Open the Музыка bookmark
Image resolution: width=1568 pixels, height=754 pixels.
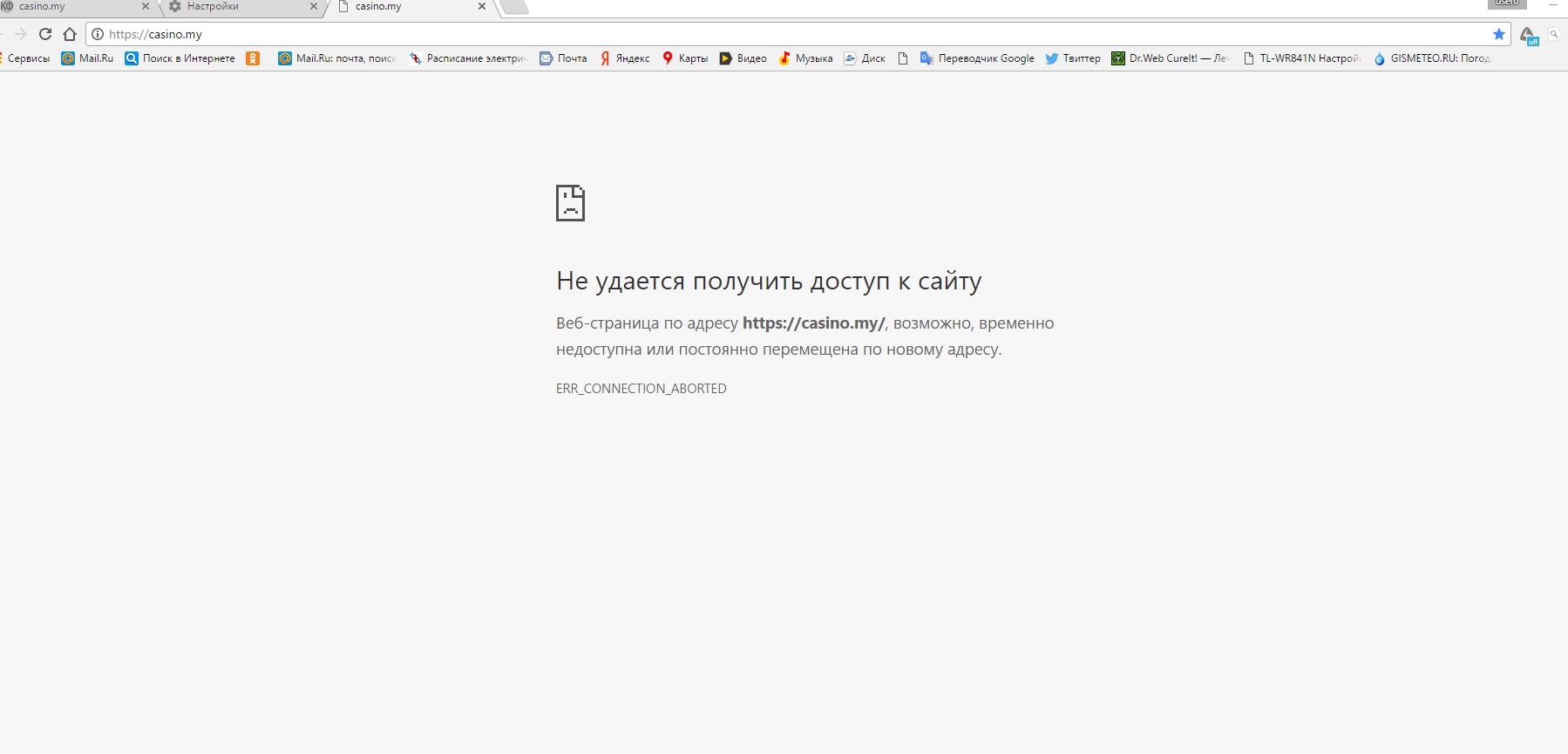[x=805, y=58]
